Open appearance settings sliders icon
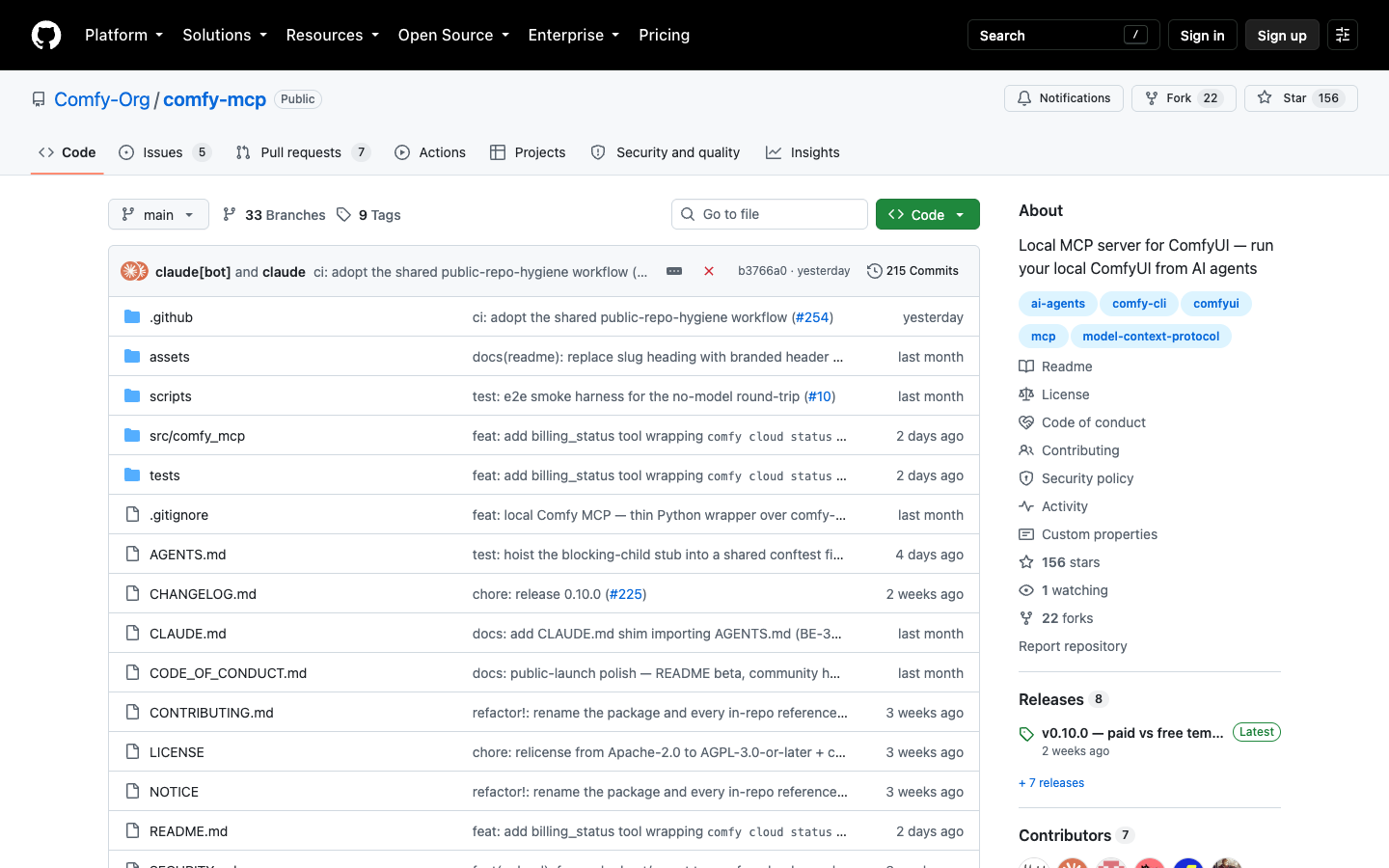The height and width of the screenshot is (868, 1389). tap(1343, 35)
